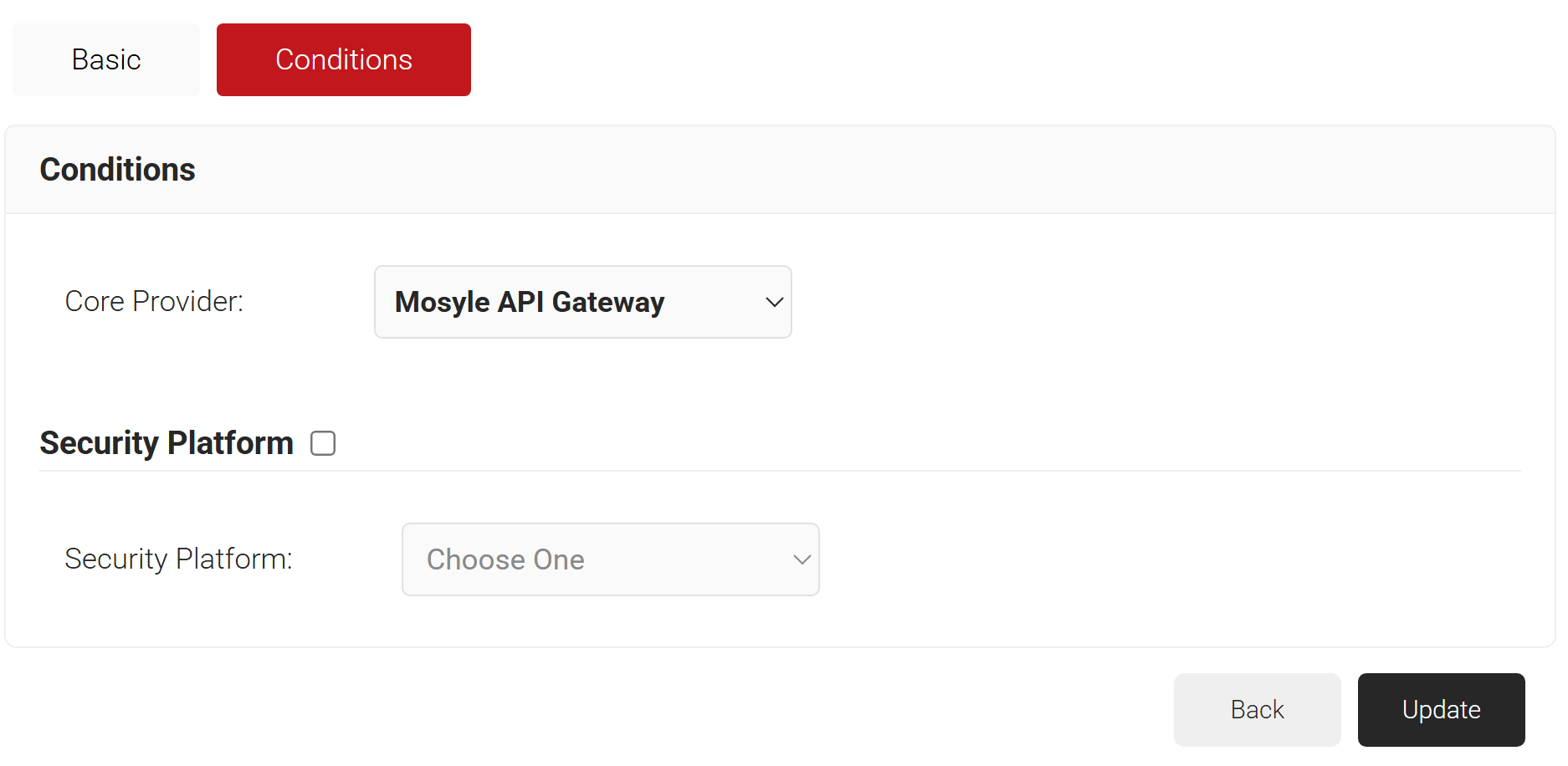Image resolution: width=1568 pixels, height=766 pixels.
Task: Click the divider line under the Security Platform heading
Action: [x=780, y=471]
